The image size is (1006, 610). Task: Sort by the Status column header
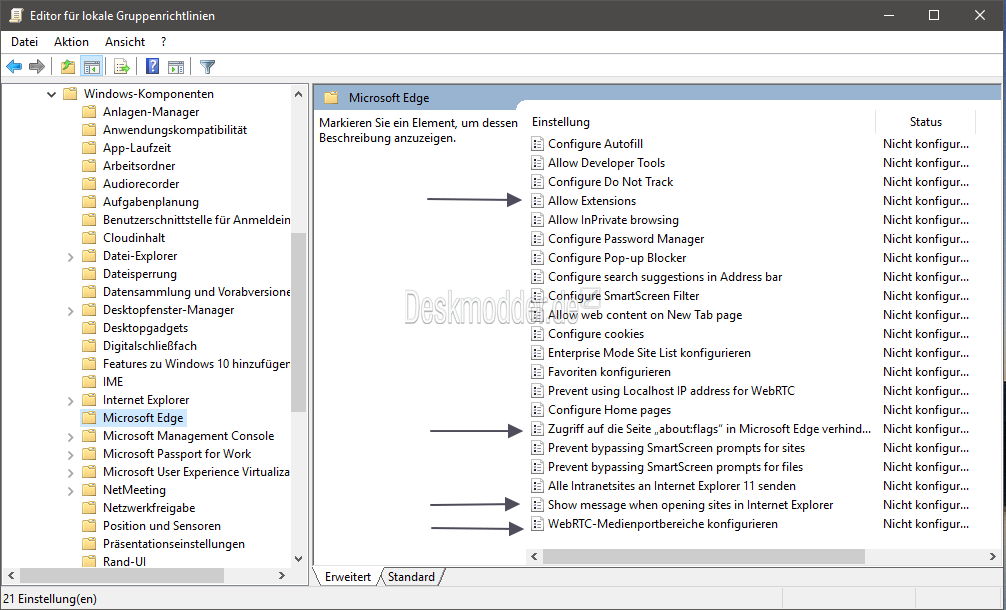click(x=926, y=122)
